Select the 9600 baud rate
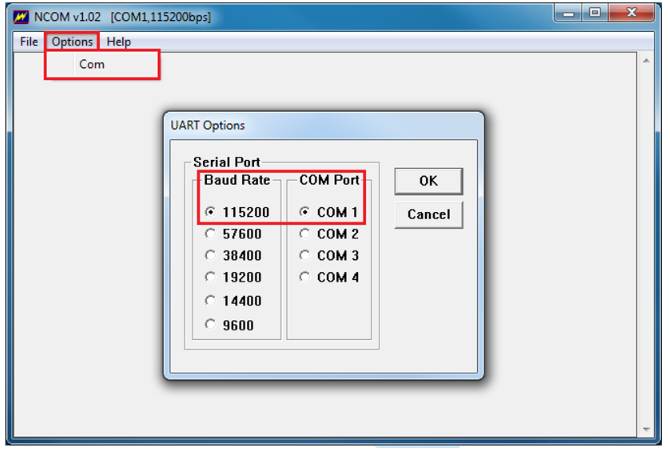The height and width of the screenshot is (454, 670). [x=210, y=325]
